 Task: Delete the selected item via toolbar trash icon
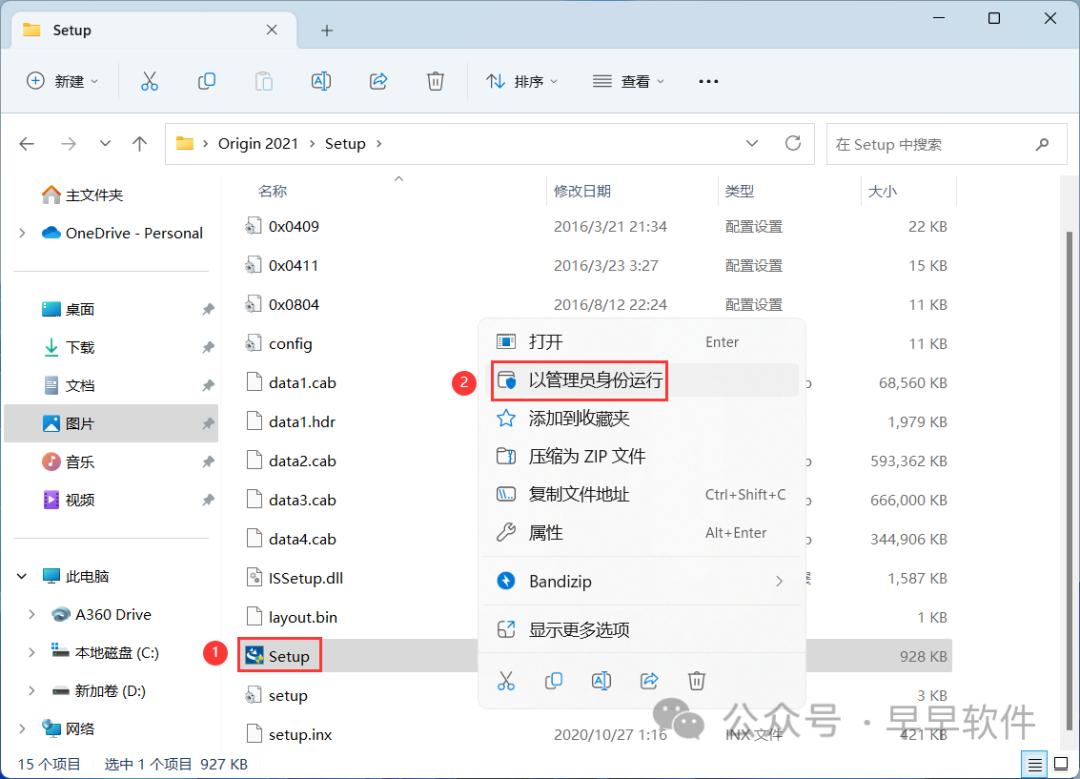pos(435,81)
